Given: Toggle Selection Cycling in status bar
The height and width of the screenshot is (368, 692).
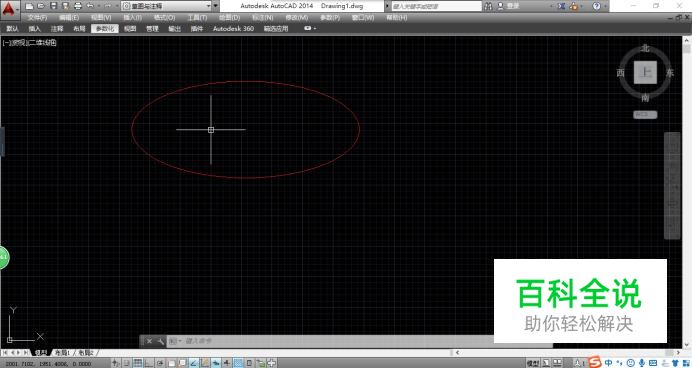Looking at the screenshot, I should pos(260,363).
